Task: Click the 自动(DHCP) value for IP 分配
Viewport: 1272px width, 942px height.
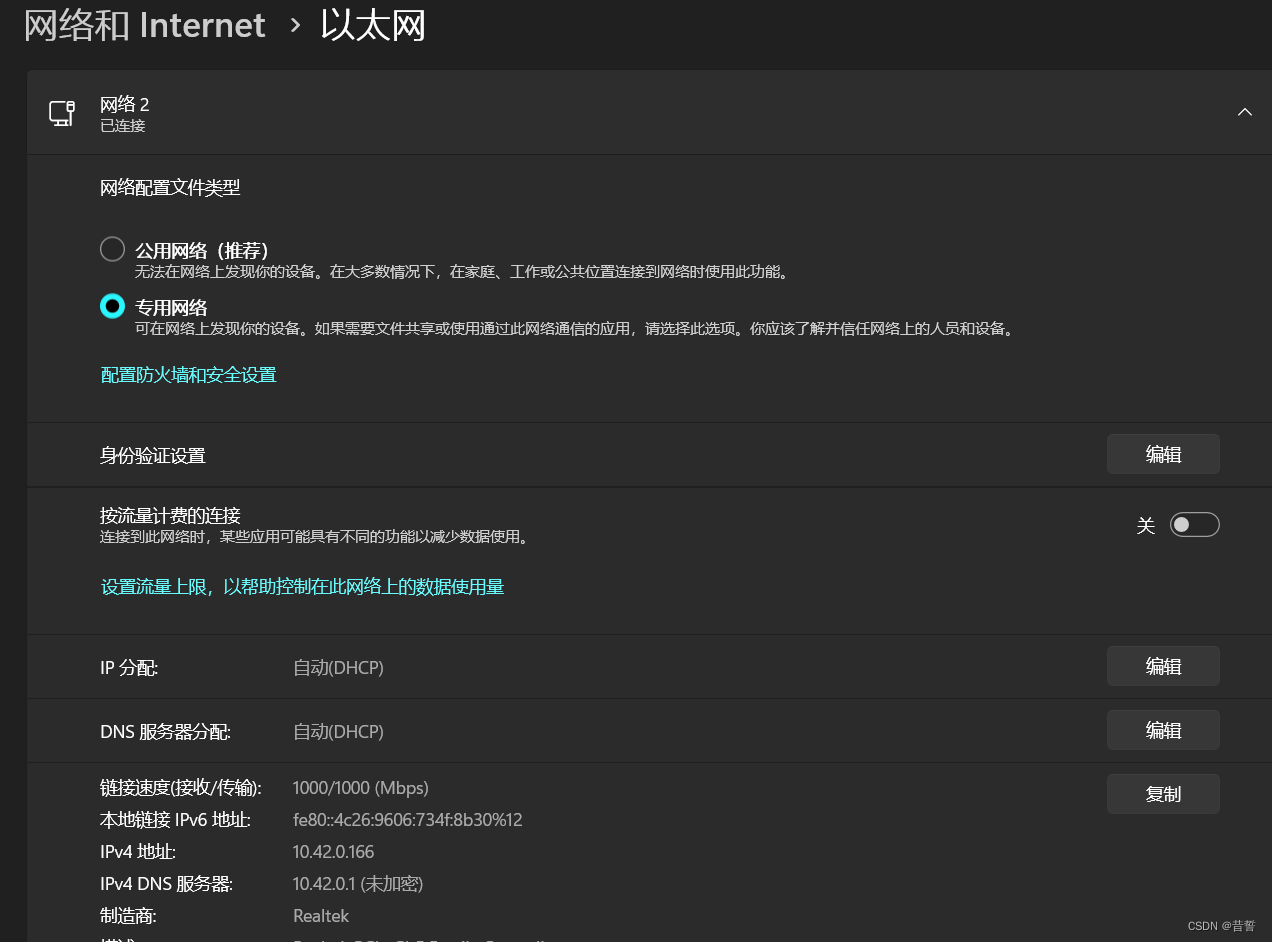Action: point(338,667)
